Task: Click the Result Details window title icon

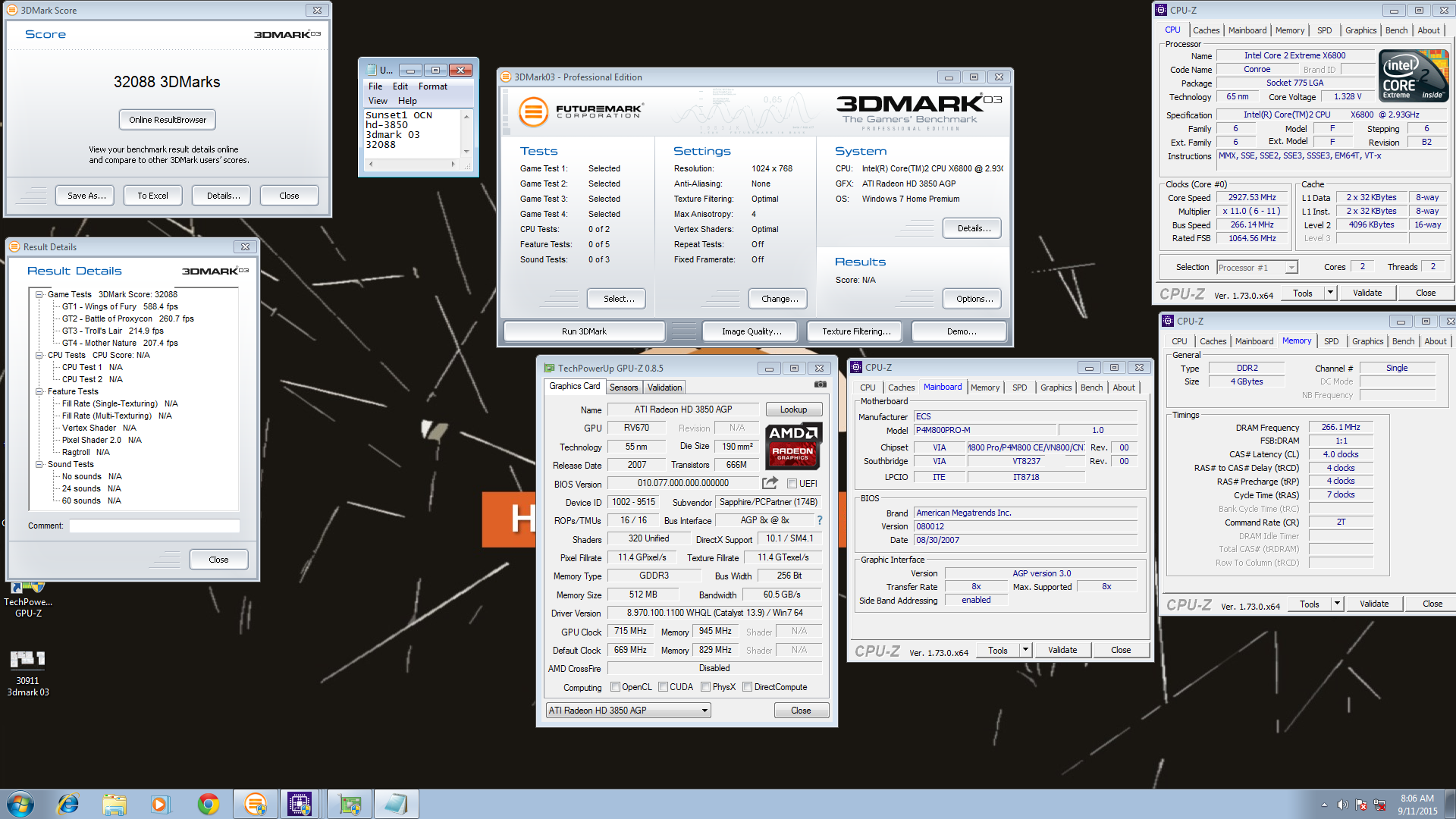Action: pyautogui.click(x=14, y=246)
